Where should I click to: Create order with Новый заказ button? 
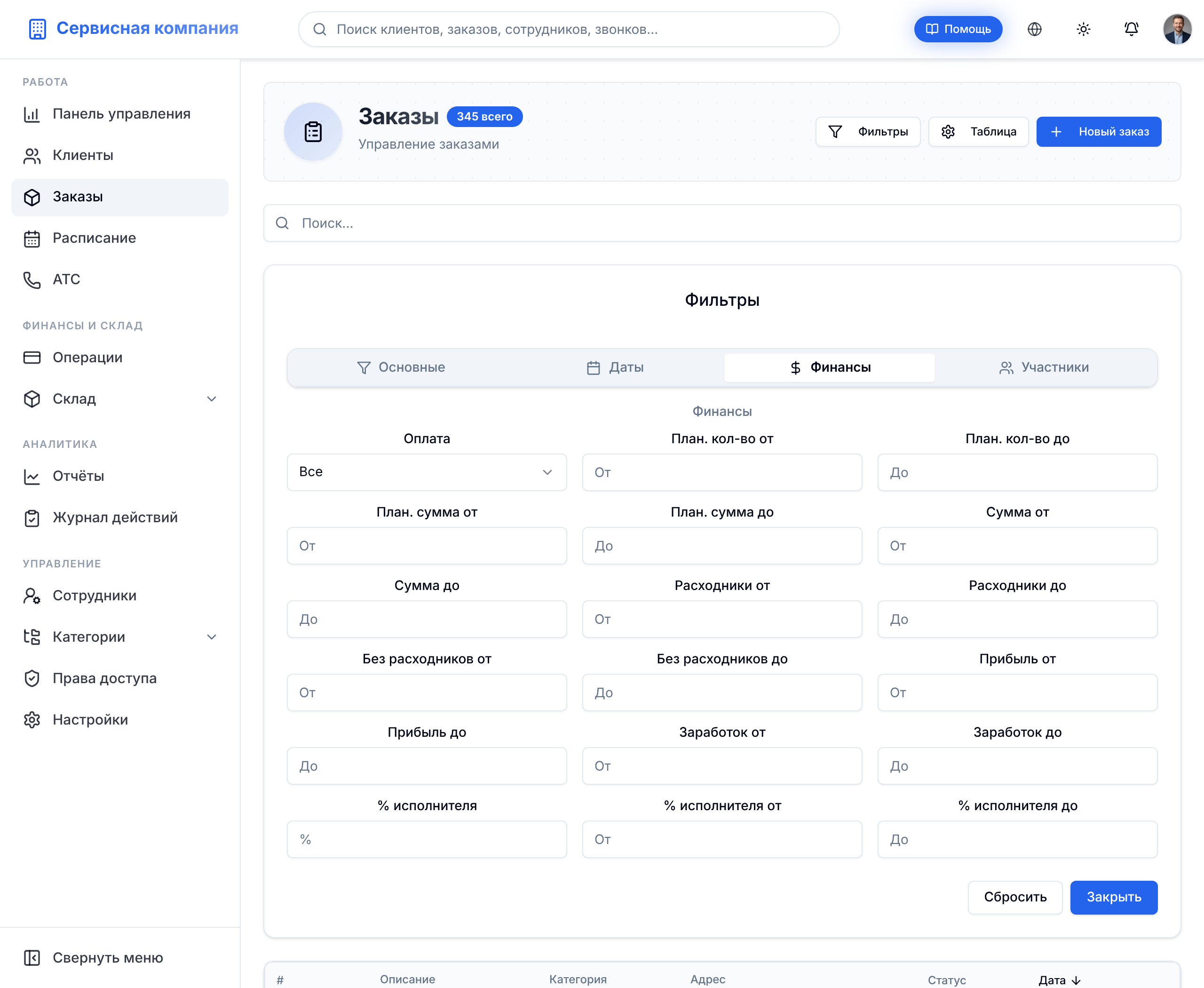pyautogui.click(x=1099, y=131)
